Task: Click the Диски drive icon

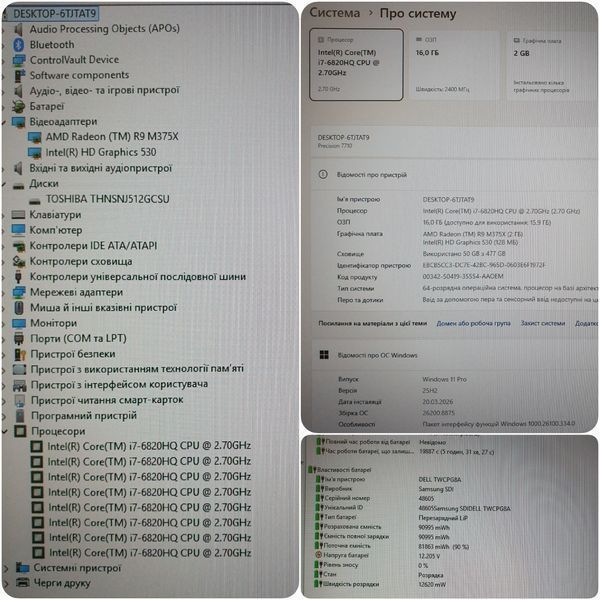Action: (x=18, y=186)
